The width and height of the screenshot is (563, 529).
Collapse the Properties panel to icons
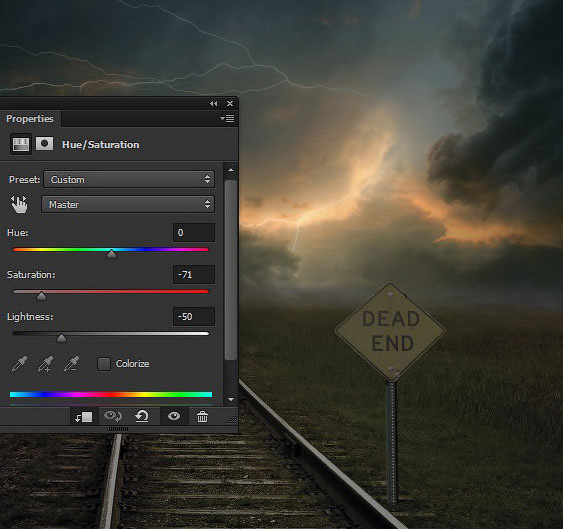click(x=214, y=103)
